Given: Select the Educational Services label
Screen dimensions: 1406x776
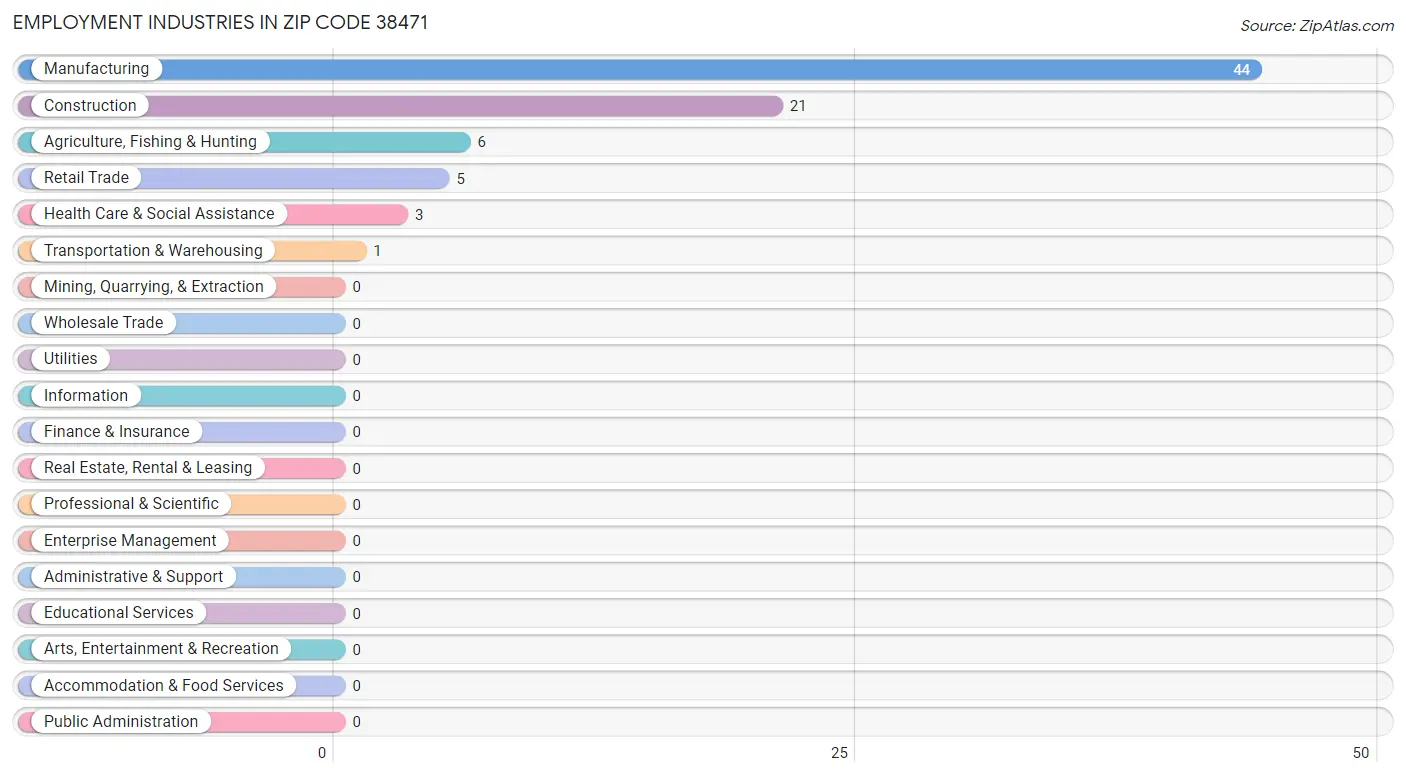Looking at the screenshot, I should point(119,613).
